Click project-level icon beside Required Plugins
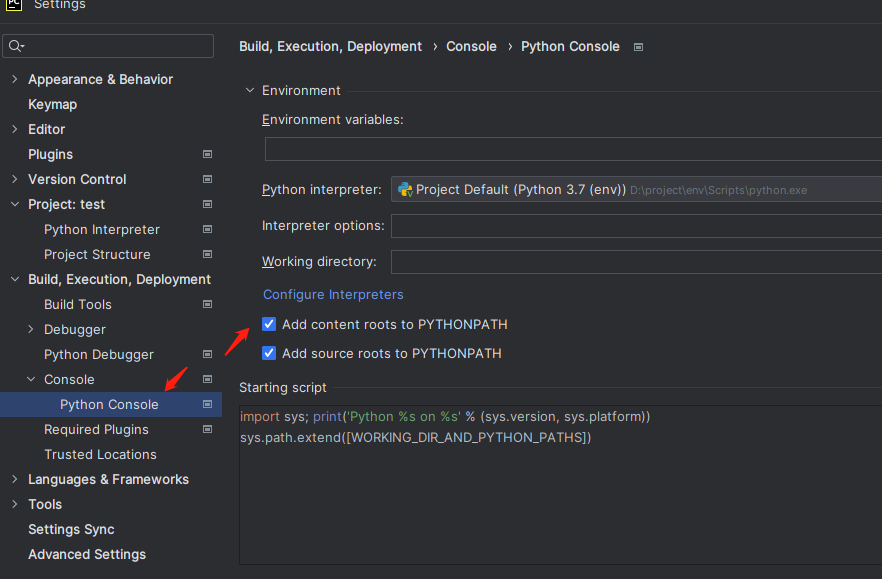The width and height of the screenshot is (882, 579). pyautogui.click(x=207, y=429)
